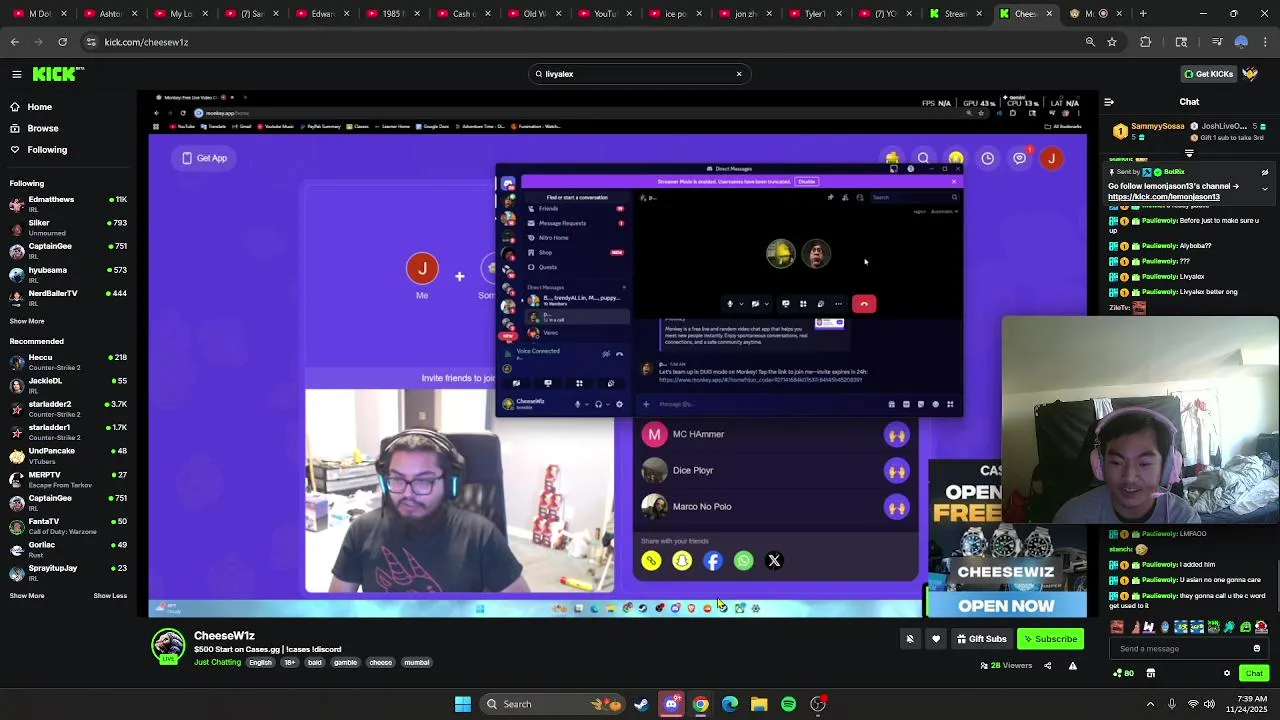The height and width of the screenshot is (720, 1280).
Task: Send message with the Chat button
Action: (1254, 673)
